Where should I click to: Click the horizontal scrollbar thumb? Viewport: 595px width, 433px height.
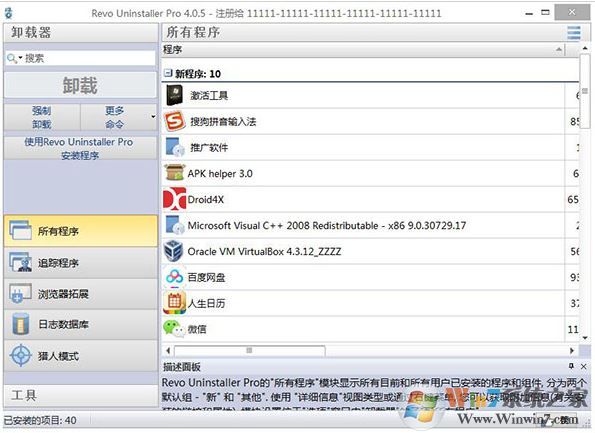[249, 350]
